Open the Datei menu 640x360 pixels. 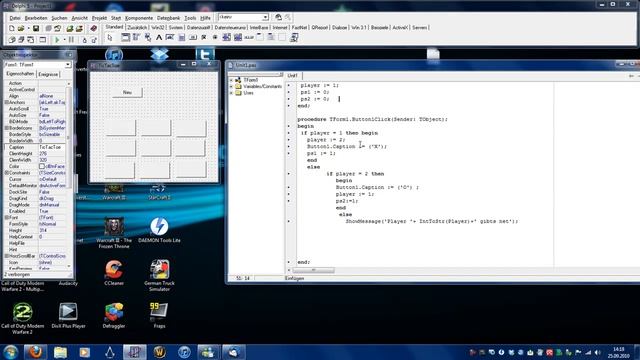tap(15, 18)
